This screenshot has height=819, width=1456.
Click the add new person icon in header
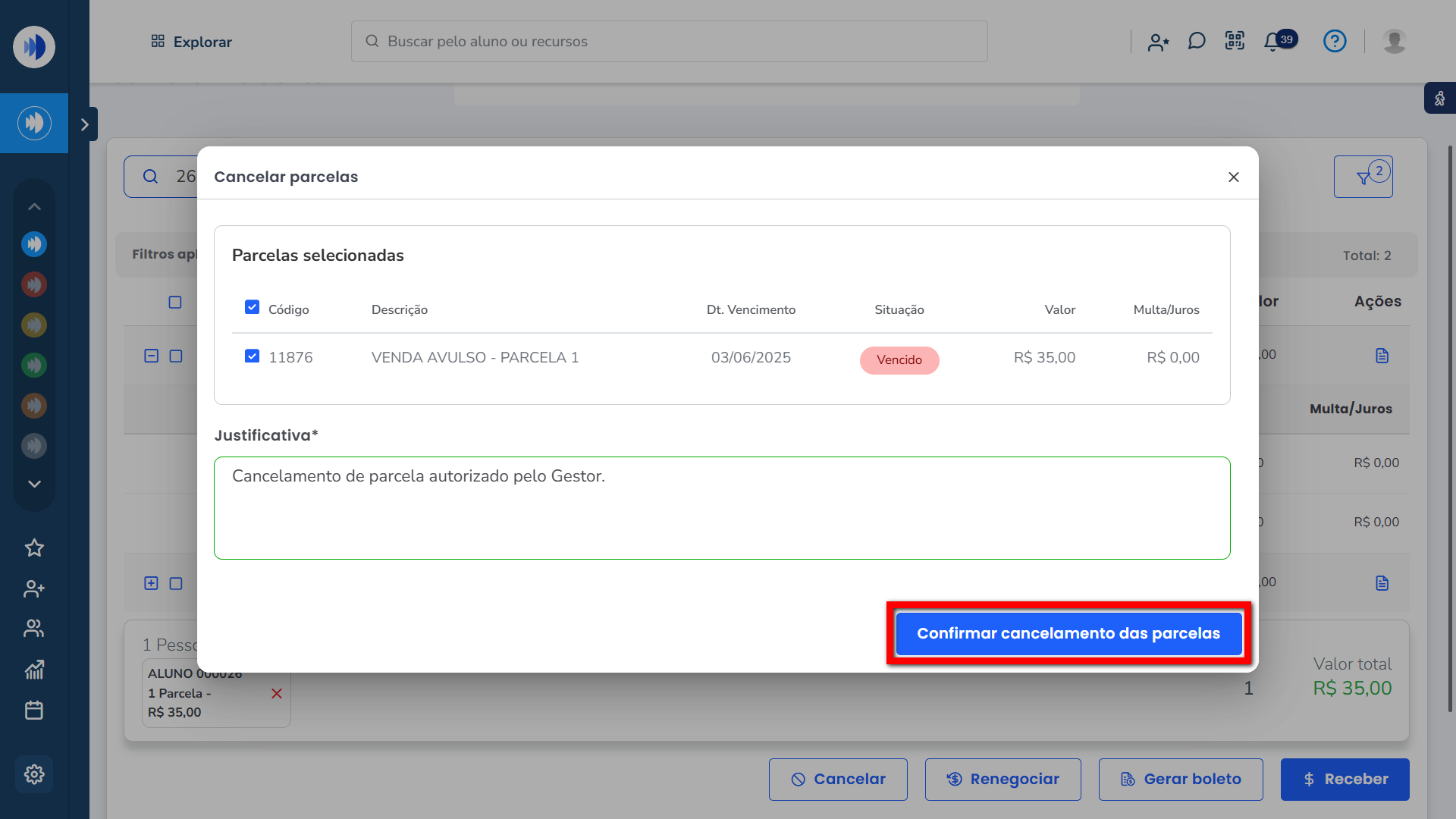tap(1158, 42)
